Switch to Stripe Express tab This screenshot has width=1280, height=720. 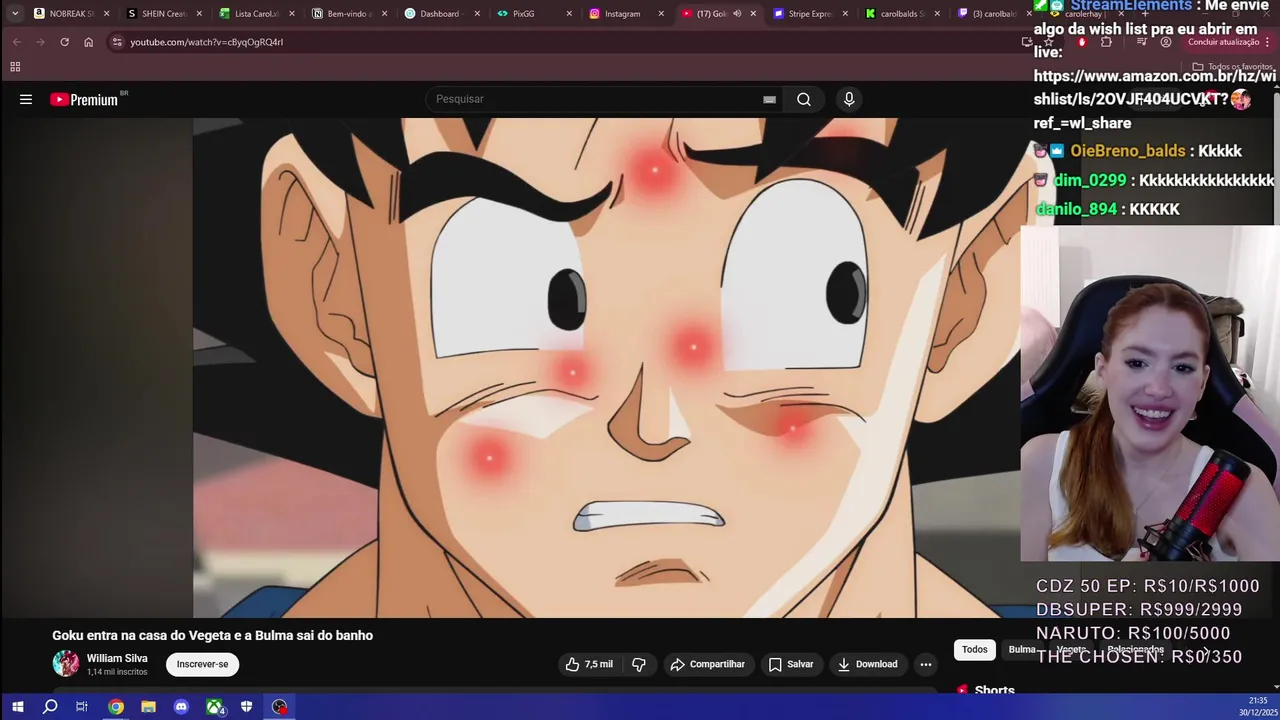click(x=808, y=14)
